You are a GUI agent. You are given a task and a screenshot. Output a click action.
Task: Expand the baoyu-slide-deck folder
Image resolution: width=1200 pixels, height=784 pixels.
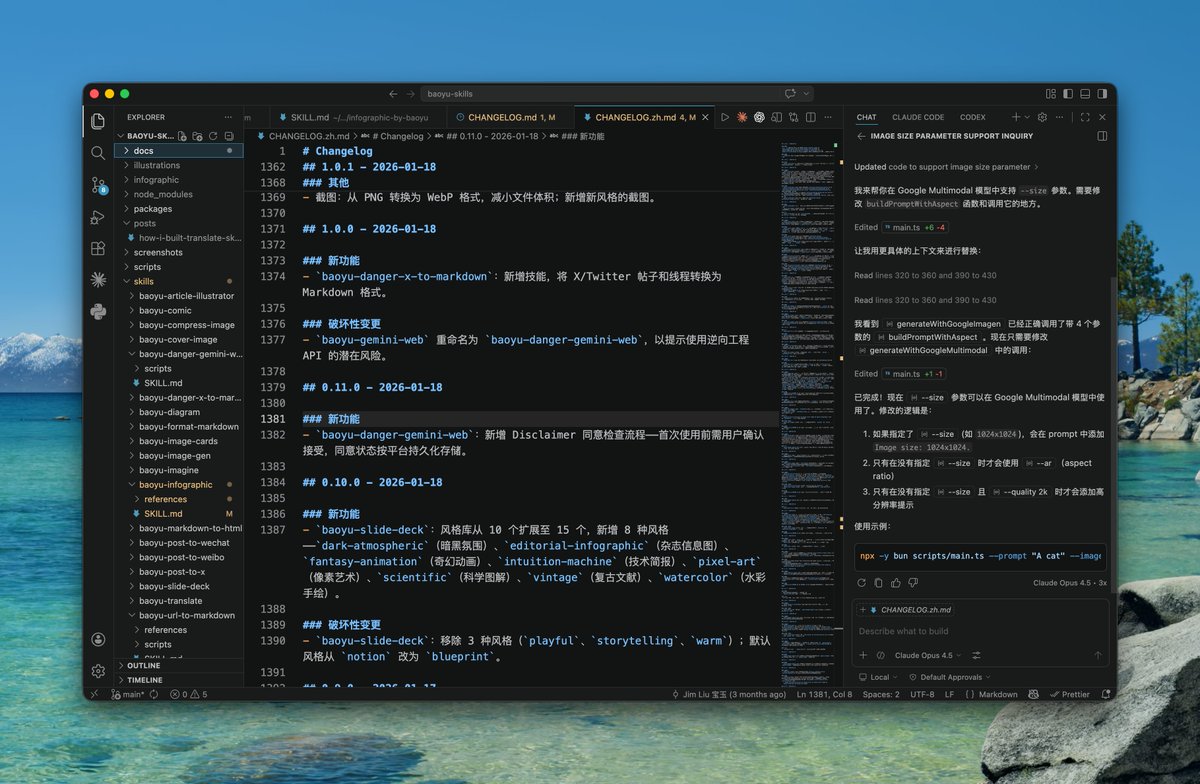pos(178,586)
